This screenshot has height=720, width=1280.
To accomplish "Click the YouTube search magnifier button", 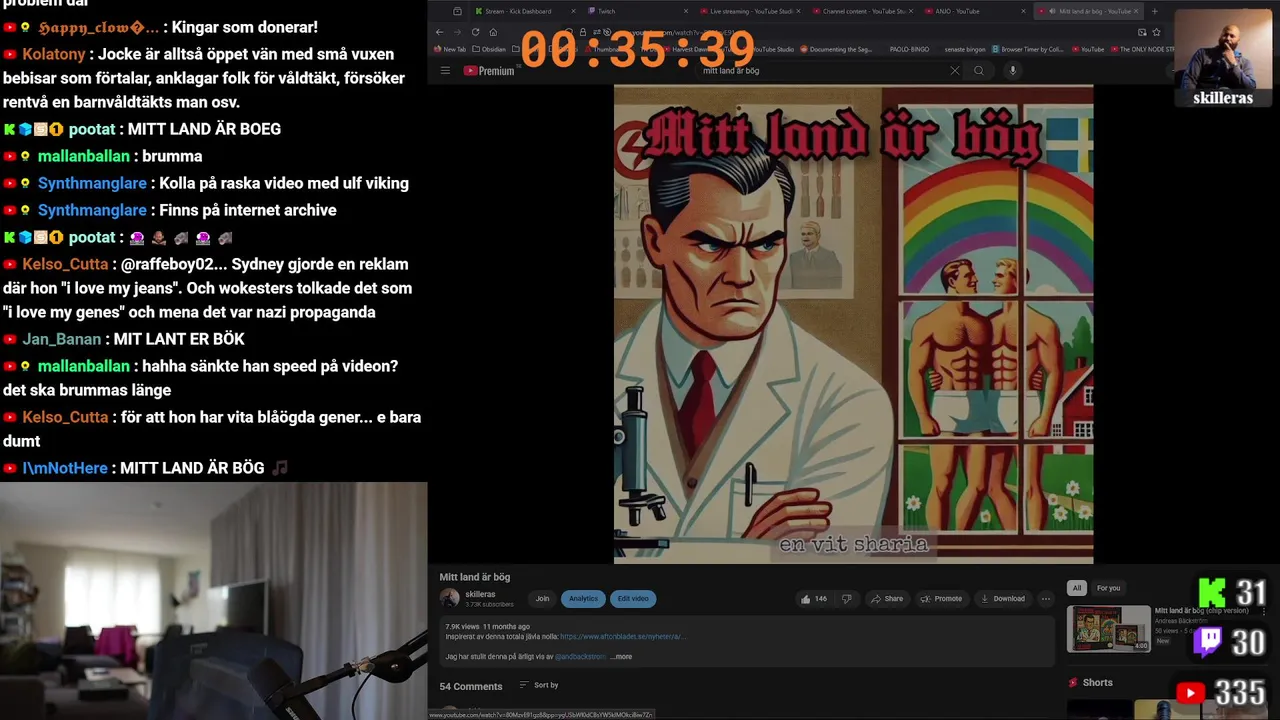I will pyautogui.click(x=979, y=70).
